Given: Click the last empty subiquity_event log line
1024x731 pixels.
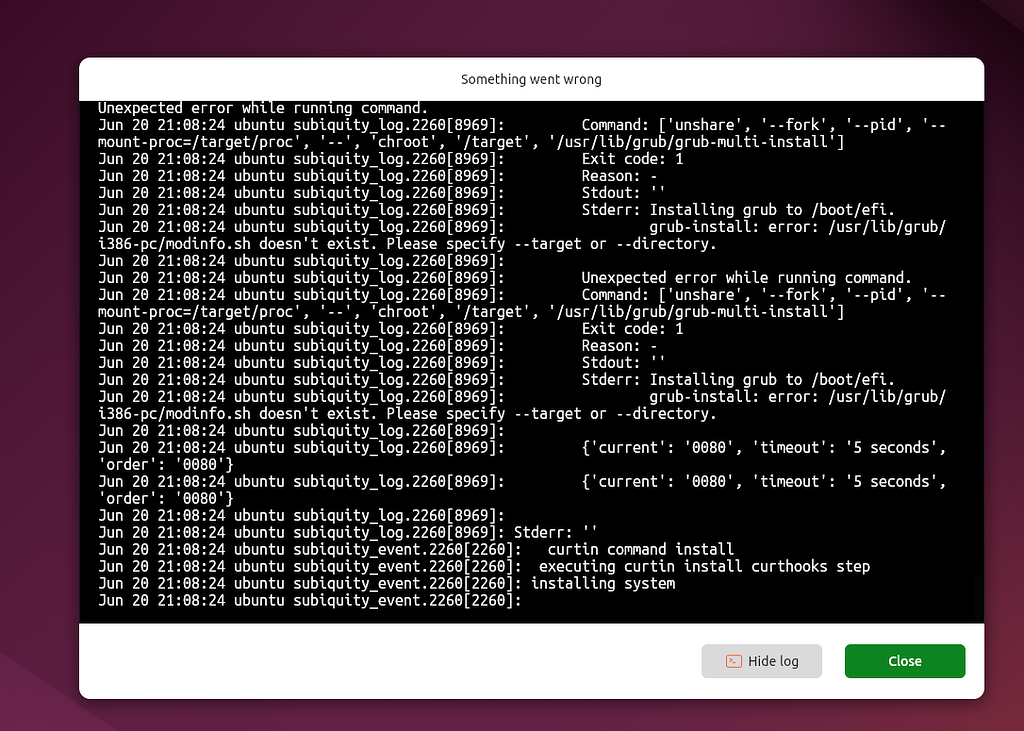Looking at the screenshot, I should coord(310,600).
